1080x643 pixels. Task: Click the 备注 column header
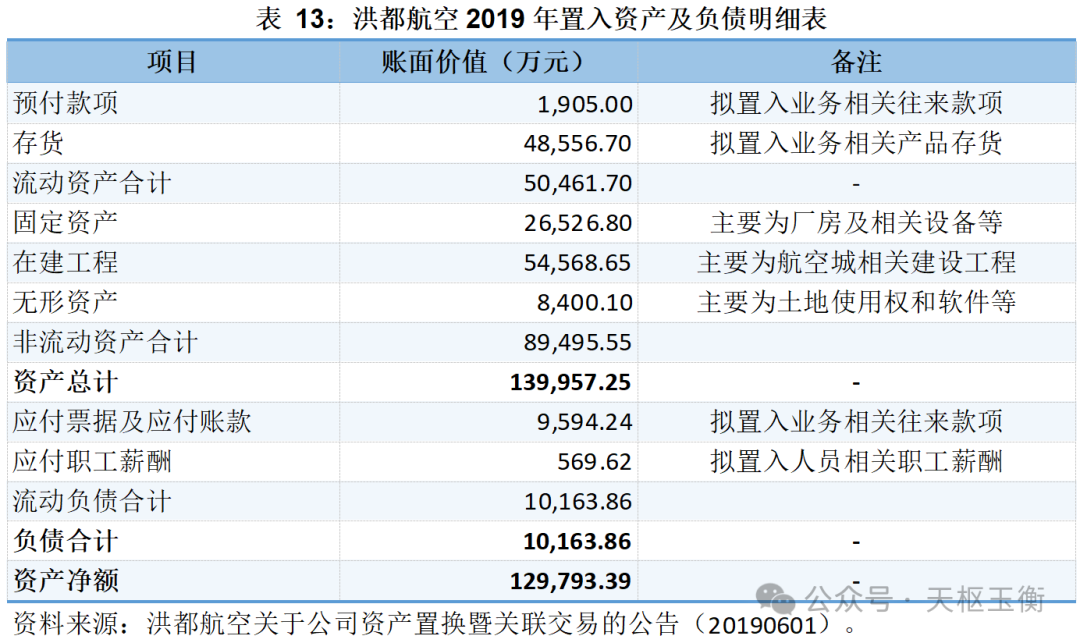pos(856,62)
